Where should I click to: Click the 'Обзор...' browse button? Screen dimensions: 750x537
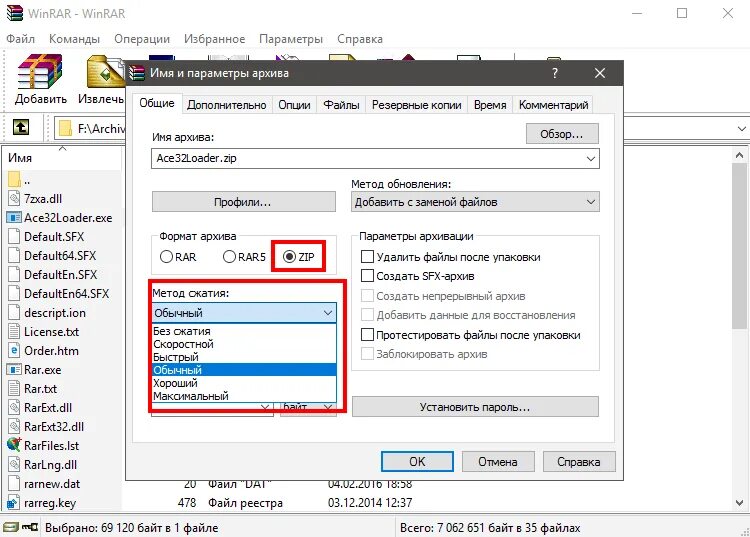click(562, 134)
